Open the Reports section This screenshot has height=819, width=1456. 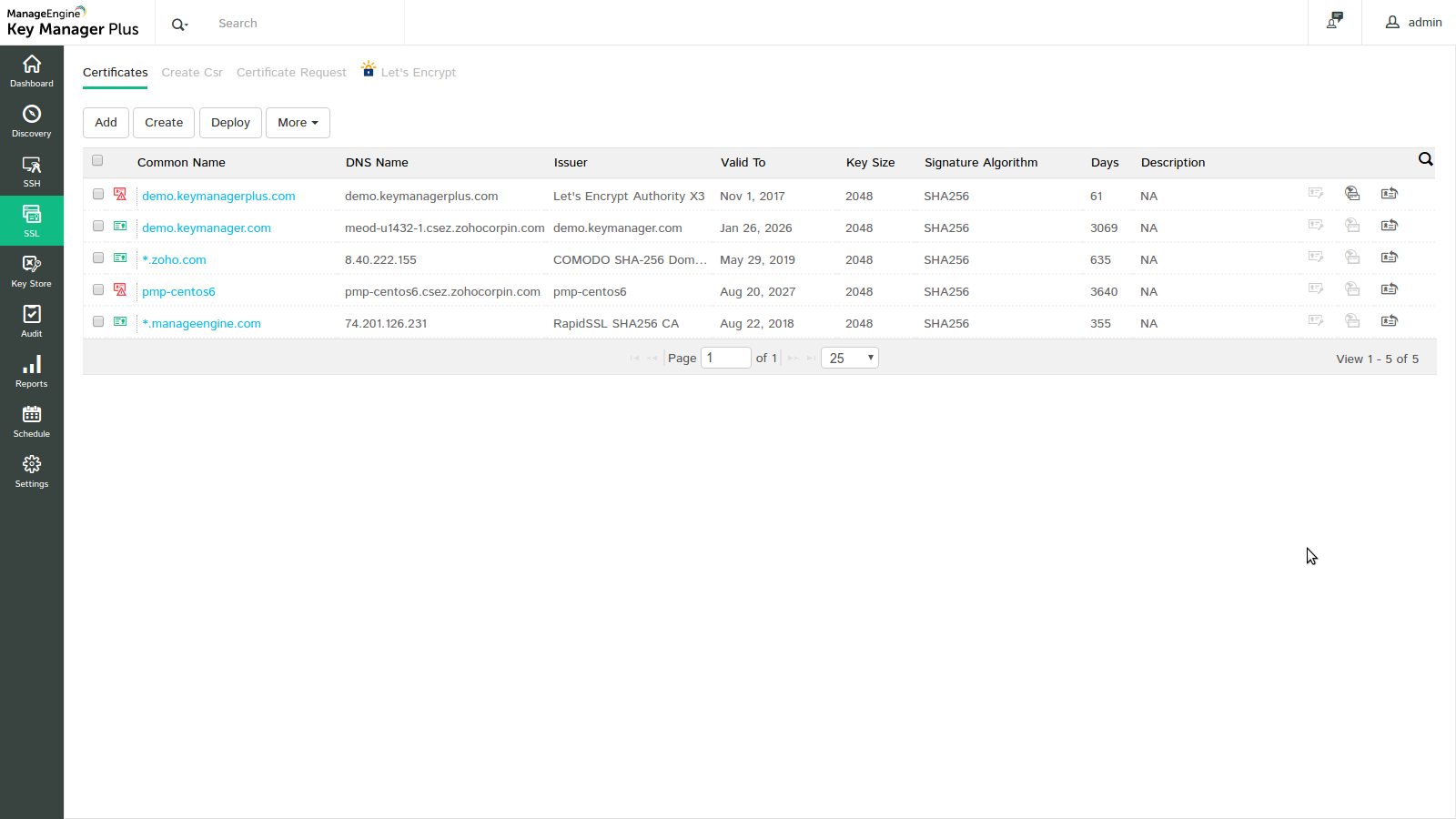pyautogui.click(x=32, y=371)
